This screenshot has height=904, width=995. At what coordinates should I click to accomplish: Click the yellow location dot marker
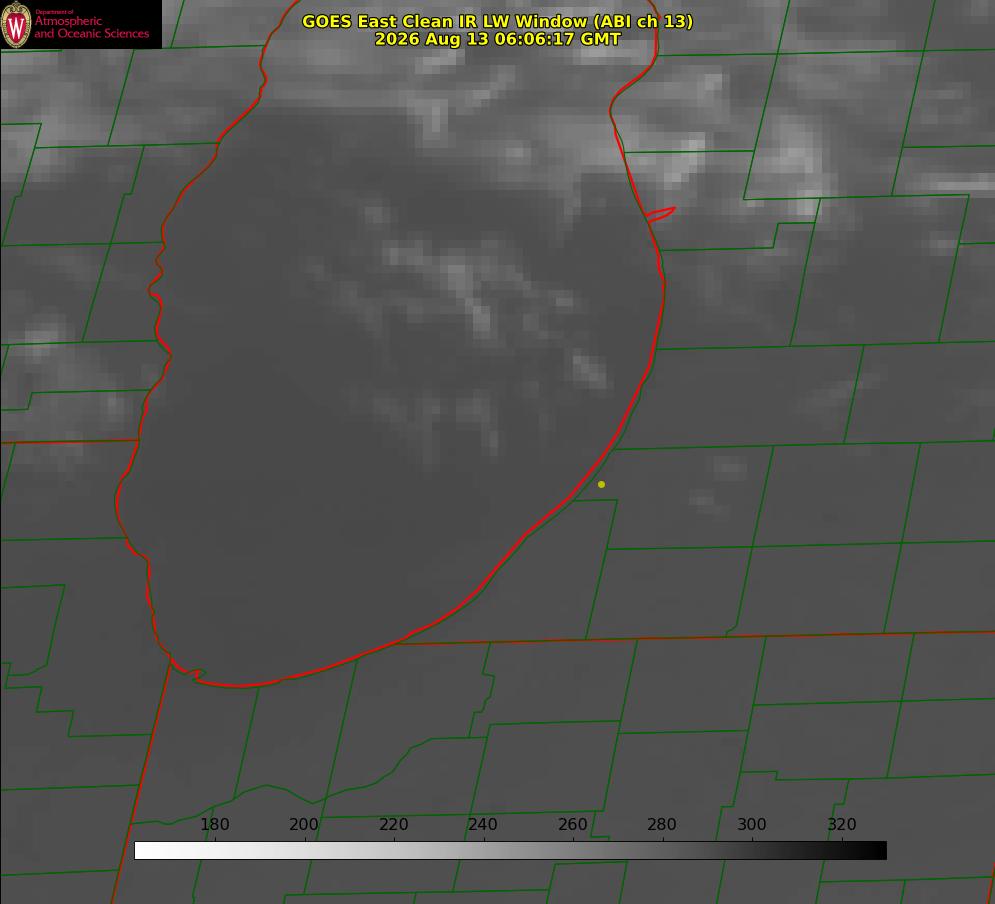(601, 484)
